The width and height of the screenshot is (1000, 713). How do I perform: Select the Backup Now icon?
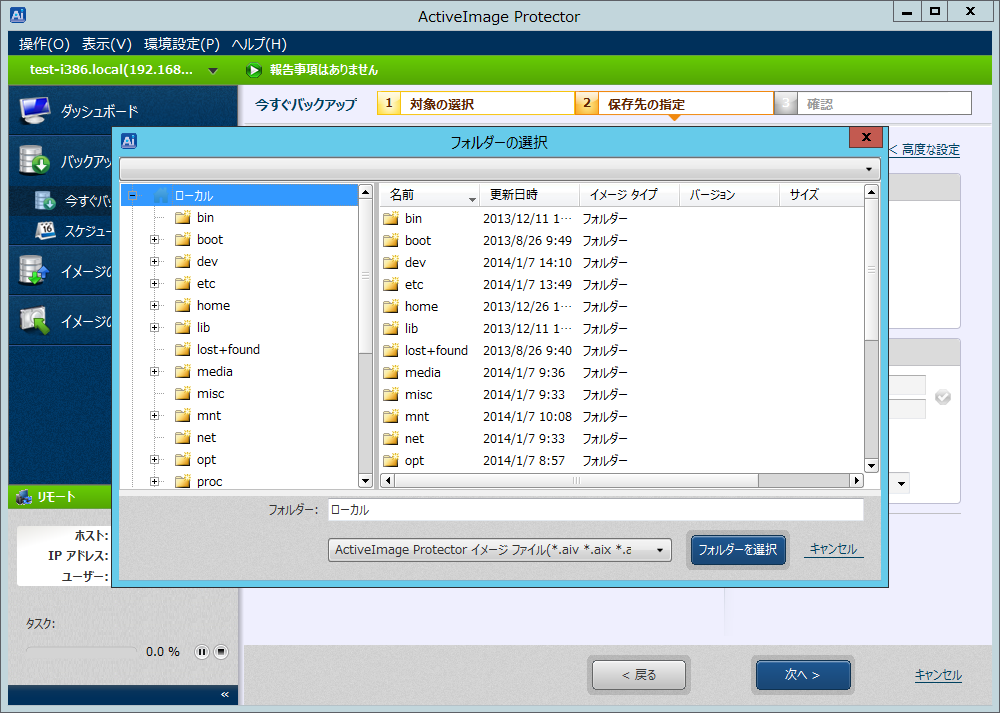45,200
